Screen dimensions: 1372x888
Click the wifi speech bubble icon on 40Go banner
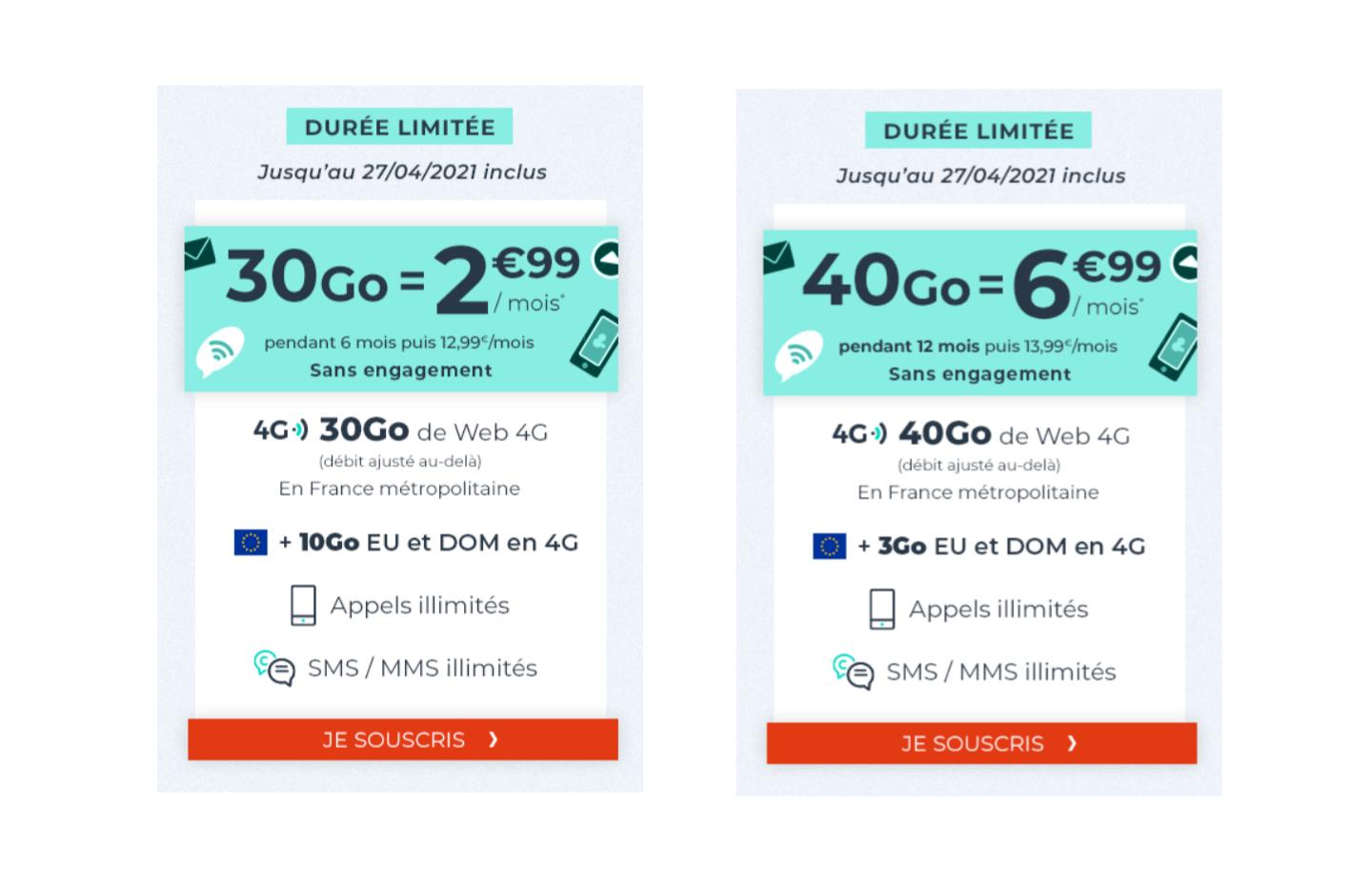(x=798, y=357)
